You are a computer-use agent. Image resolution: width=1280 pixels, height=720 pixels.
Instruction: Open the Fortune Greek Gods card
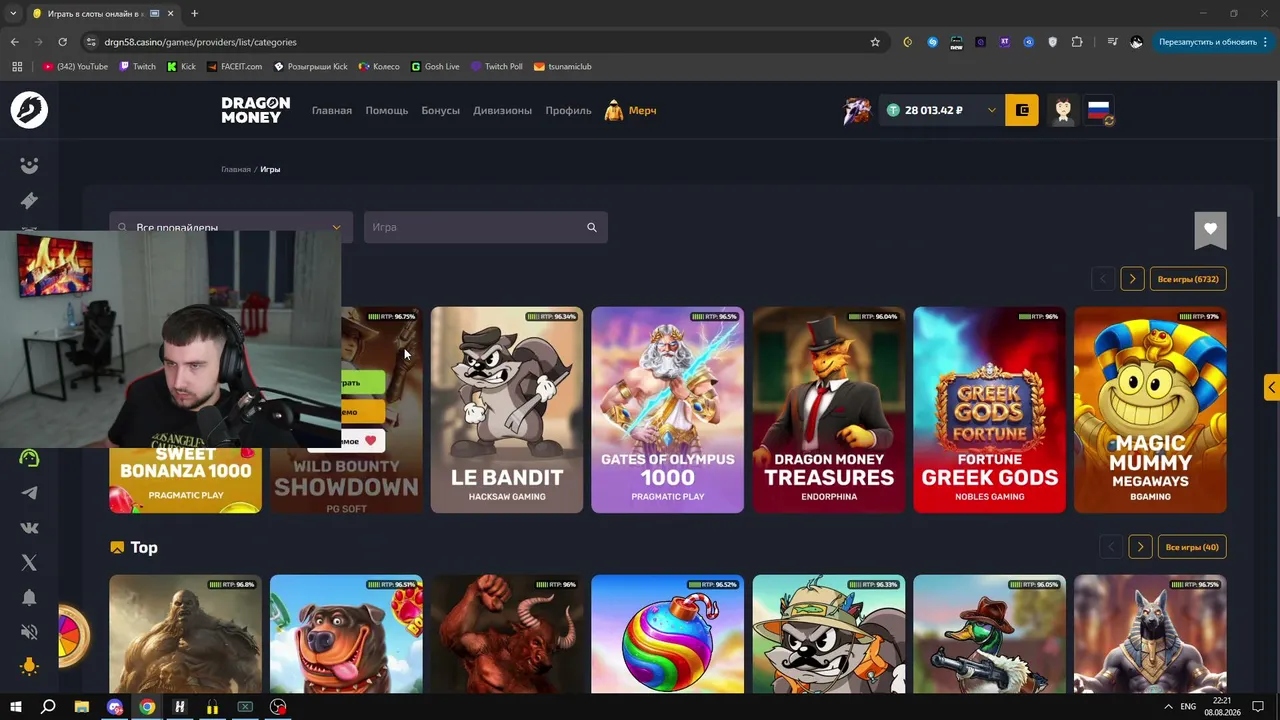[990, 410]
